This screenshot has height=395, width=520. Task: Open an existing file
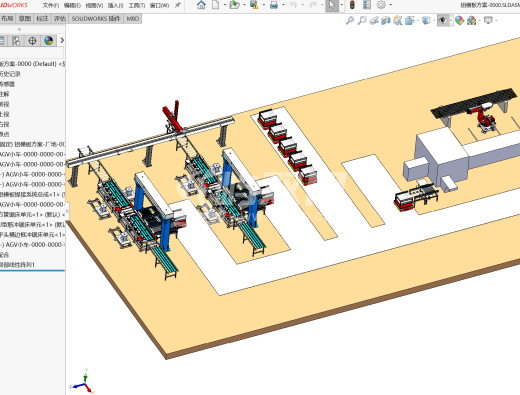[235, 5]
